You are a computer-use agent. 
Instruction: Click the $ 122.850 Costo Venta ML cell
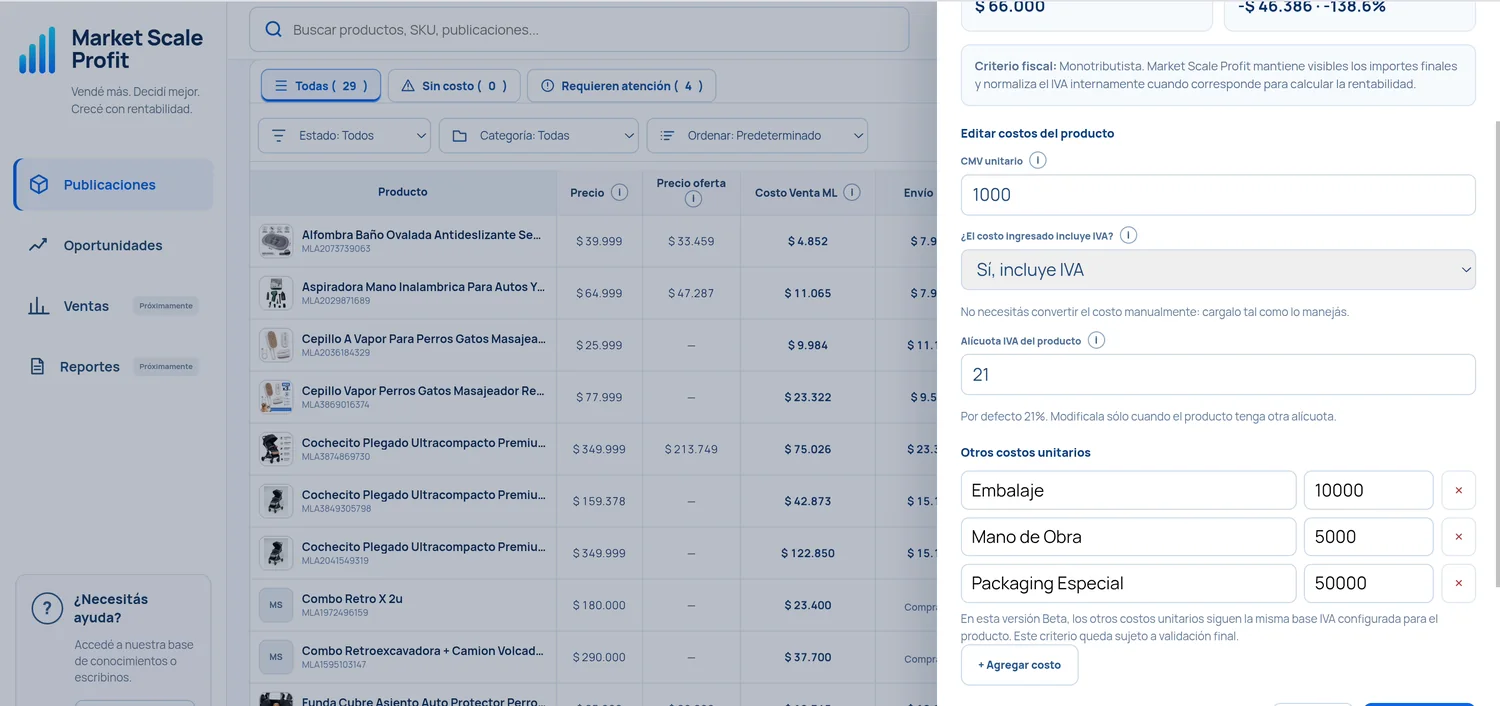coord(808,553)
